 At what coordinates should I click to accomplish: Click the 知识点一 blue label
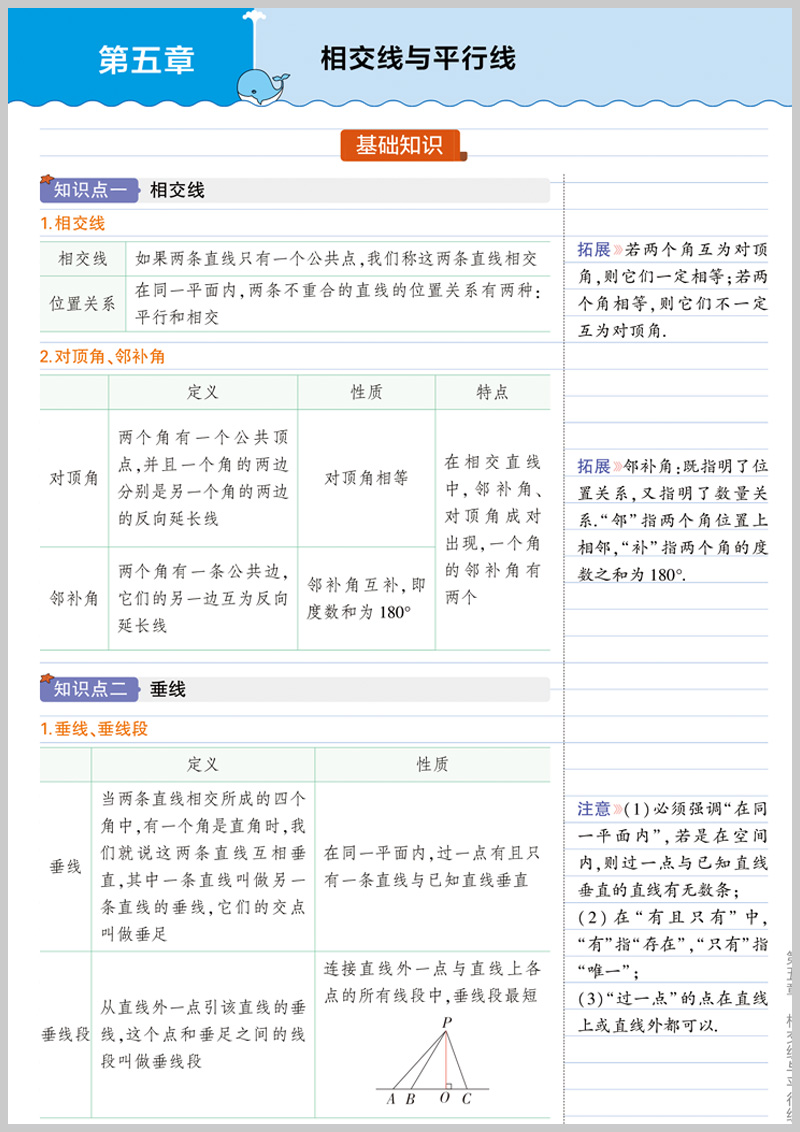click(x=89, y=190)
